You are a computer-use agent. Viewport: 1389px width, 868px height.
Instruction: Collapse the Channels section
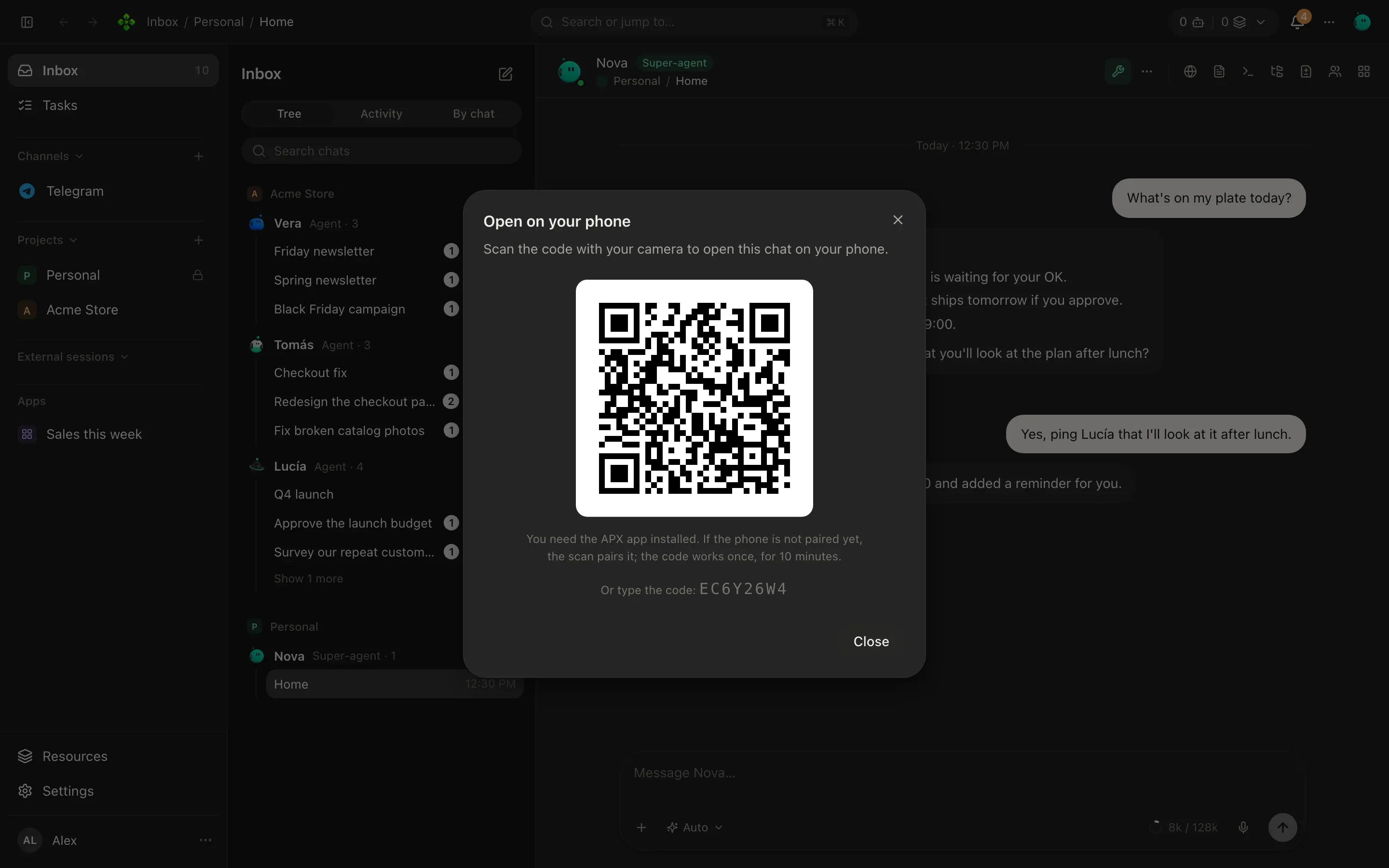[x=50, y=156]
